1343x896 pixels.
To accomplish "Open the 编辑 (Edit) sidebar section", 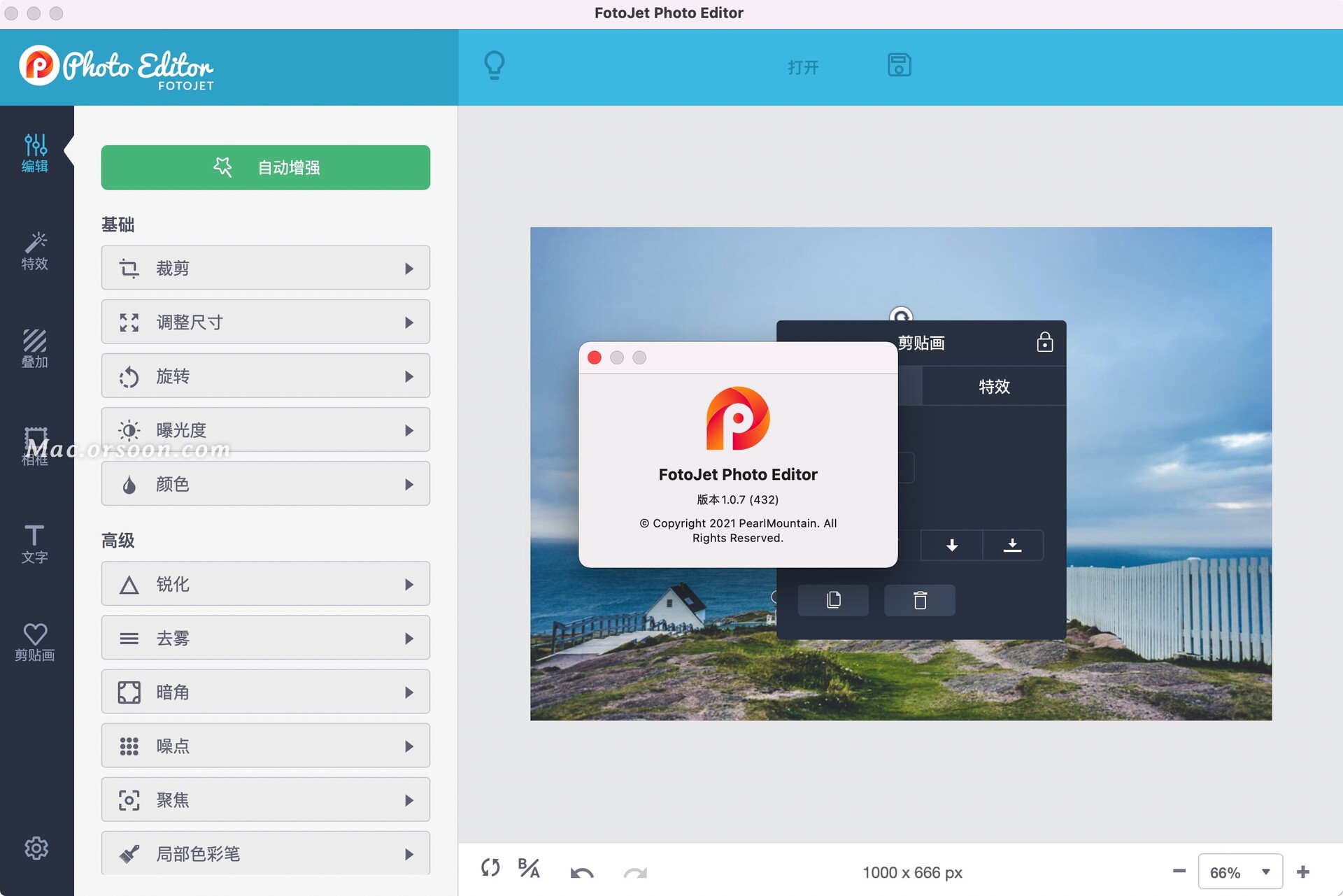I will (35, 153).
